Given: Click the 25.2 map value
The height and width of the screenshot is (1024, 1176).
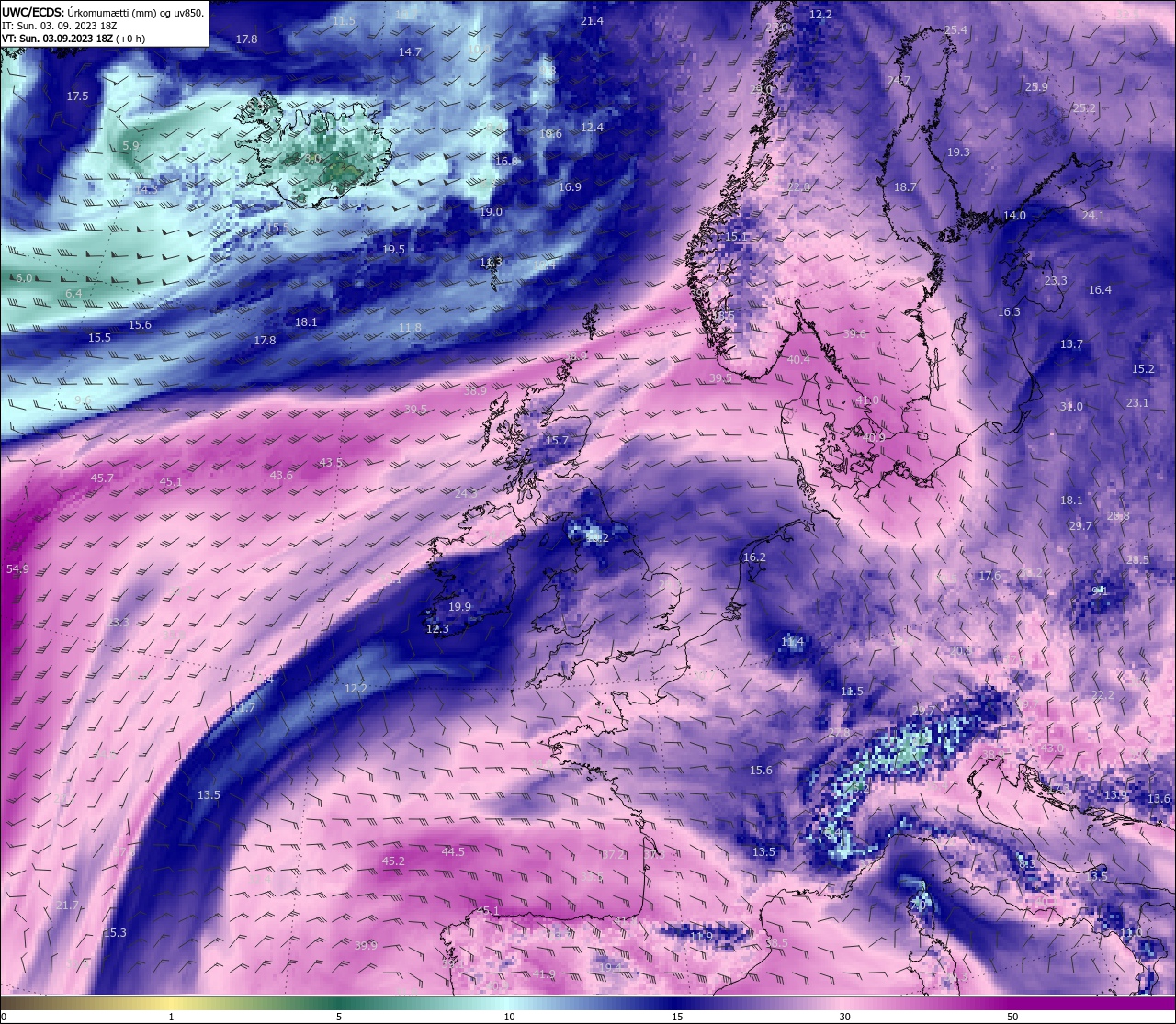Looking at the screenshot, I should tap(1084, 108).
